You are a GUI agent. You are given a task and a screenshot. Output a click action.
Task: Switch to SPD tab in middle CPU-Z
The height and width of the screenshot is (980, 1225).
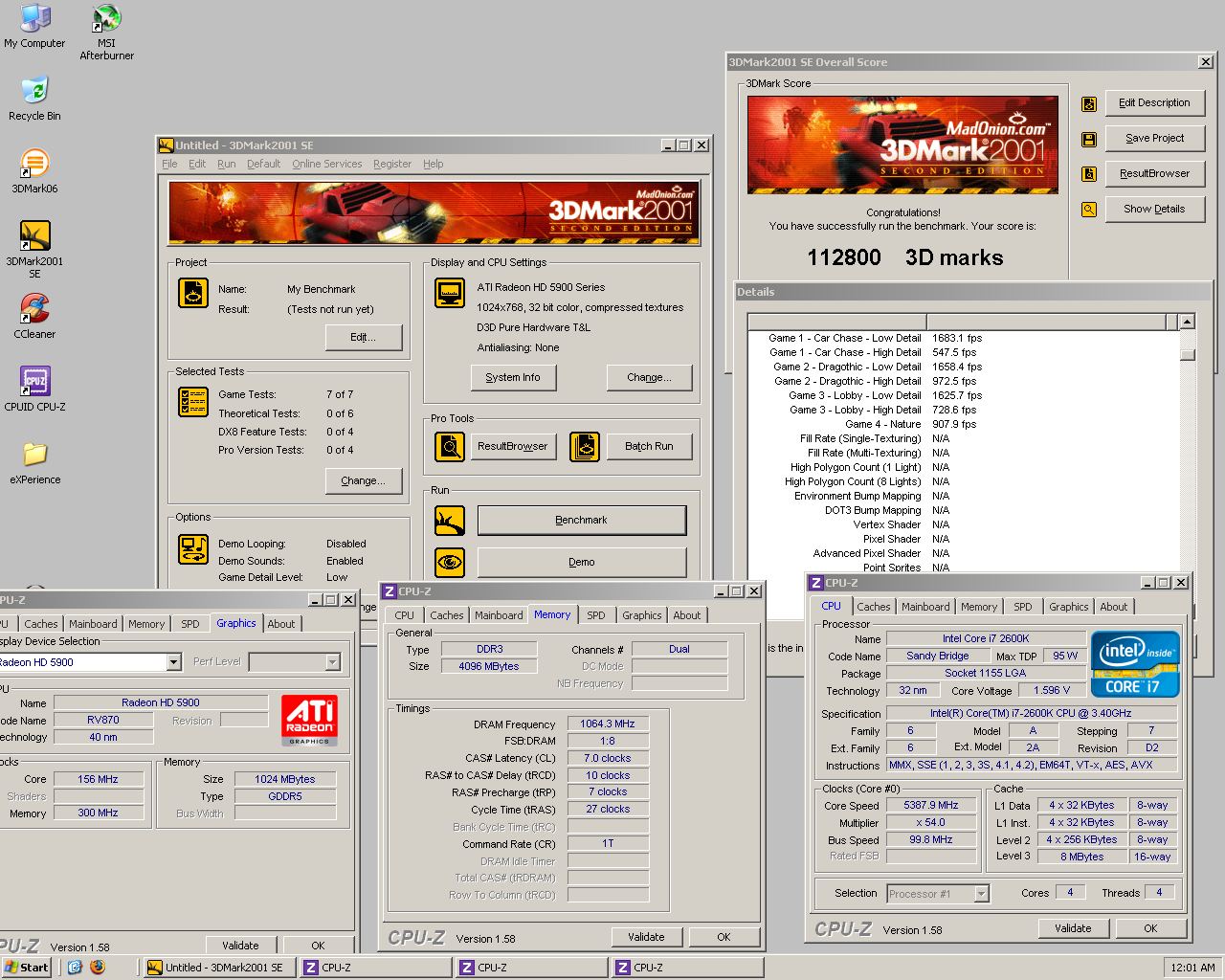pos(596,615)
